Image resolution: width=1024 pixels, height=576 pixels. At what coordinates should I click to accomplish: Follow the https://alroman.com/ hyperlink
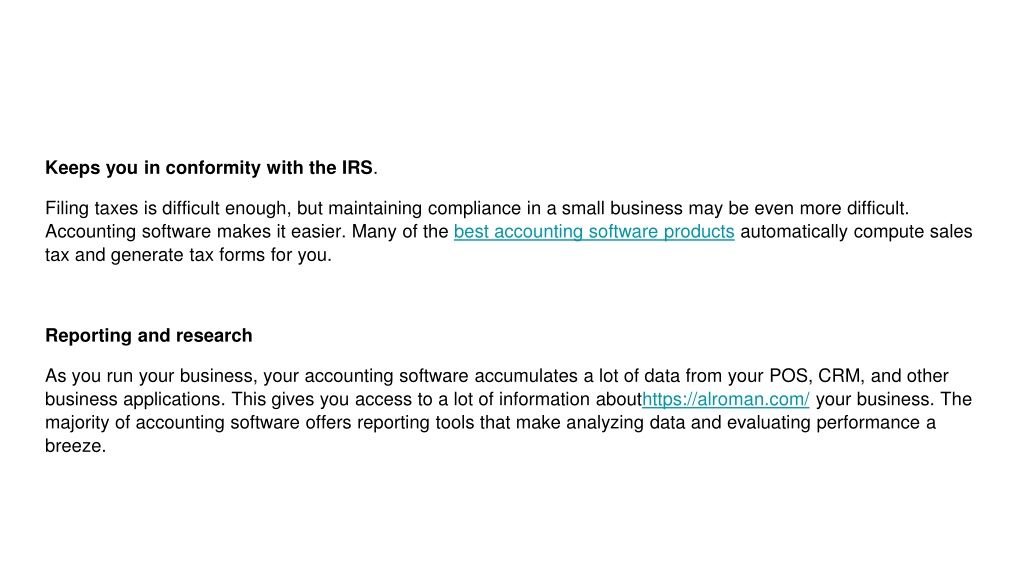726,399
